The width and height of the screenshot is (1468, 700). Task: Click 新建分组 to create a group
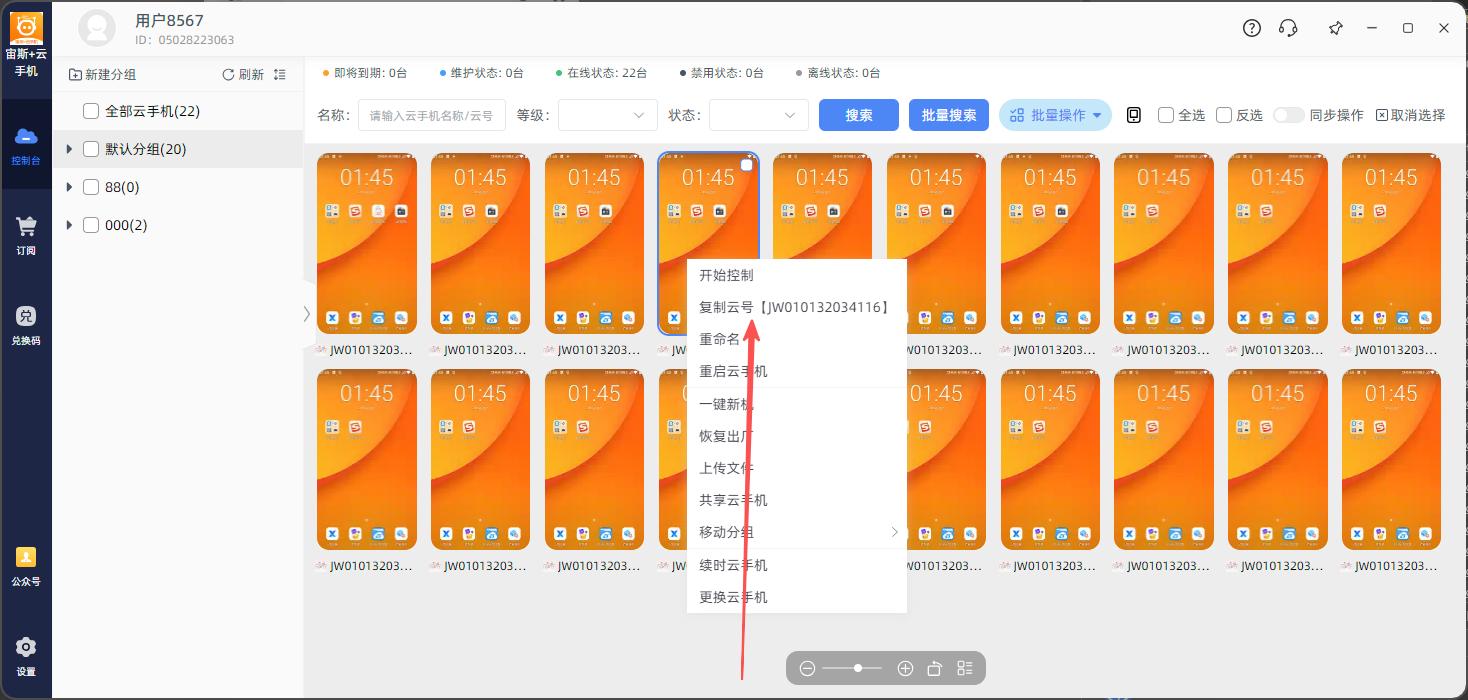point(102,75)
